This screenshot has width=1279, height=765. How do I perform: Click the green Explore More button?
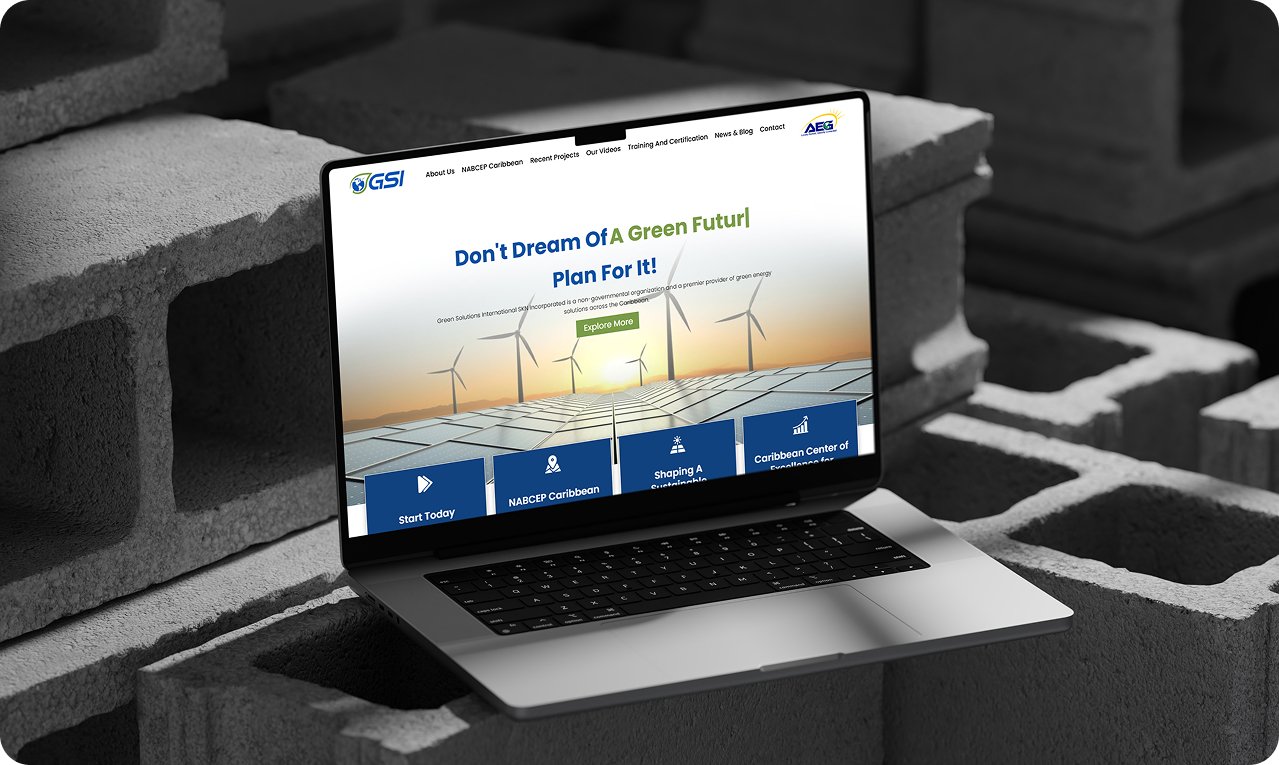point(607,324)
